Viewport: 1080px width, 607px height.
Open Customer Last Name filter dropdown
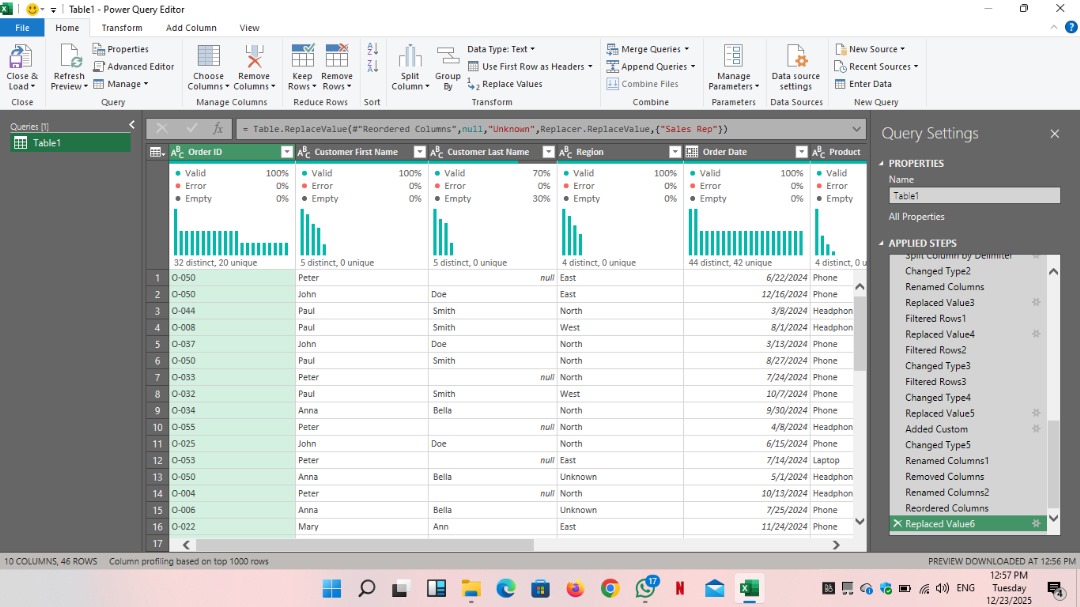coord(548,152)
